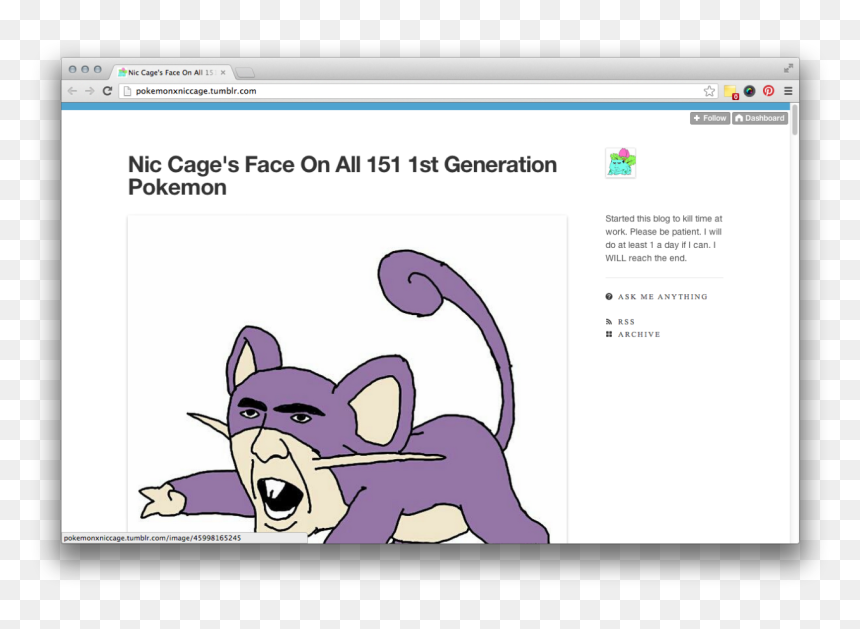This screenshot has width=860, height=629.
Task: Close the Nic Cage's Face tab
Action: pos(223,72)
